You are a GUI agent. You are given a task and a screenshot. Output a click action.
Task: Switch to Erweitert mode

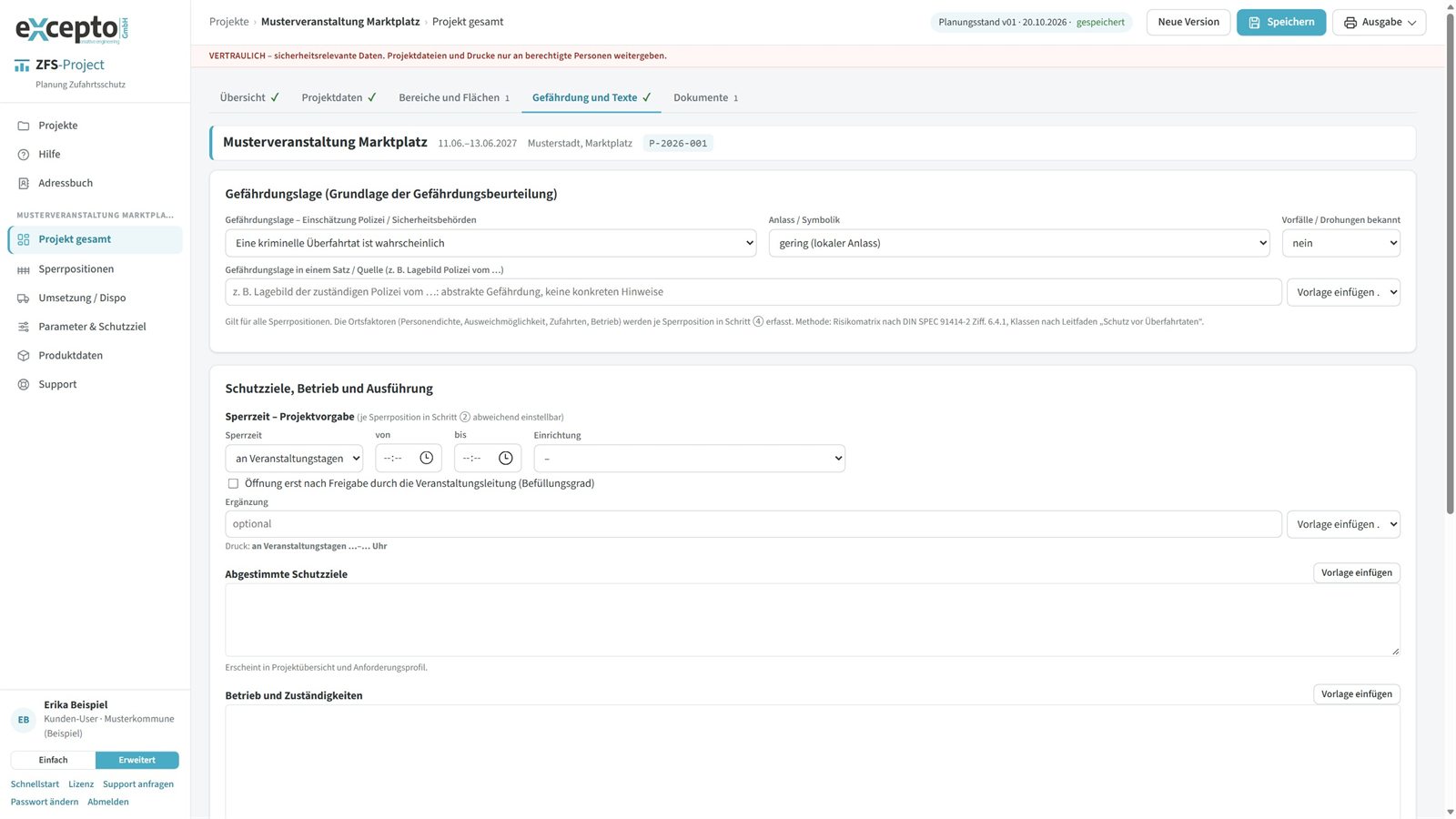(x=136, y=760)
